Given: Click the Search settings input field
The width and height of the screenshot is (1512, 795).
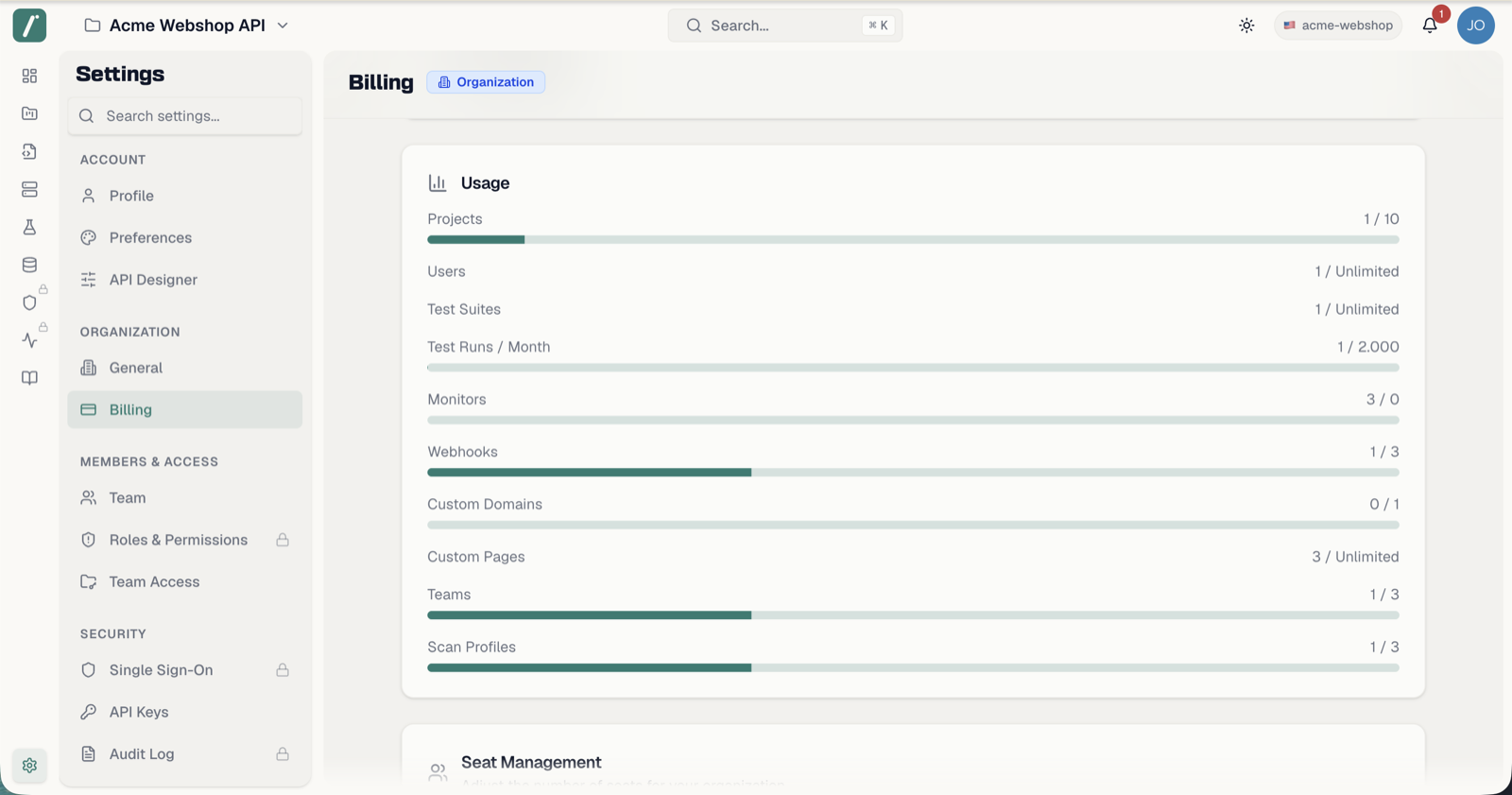Looking at the screenshot, I should point(185,115).
